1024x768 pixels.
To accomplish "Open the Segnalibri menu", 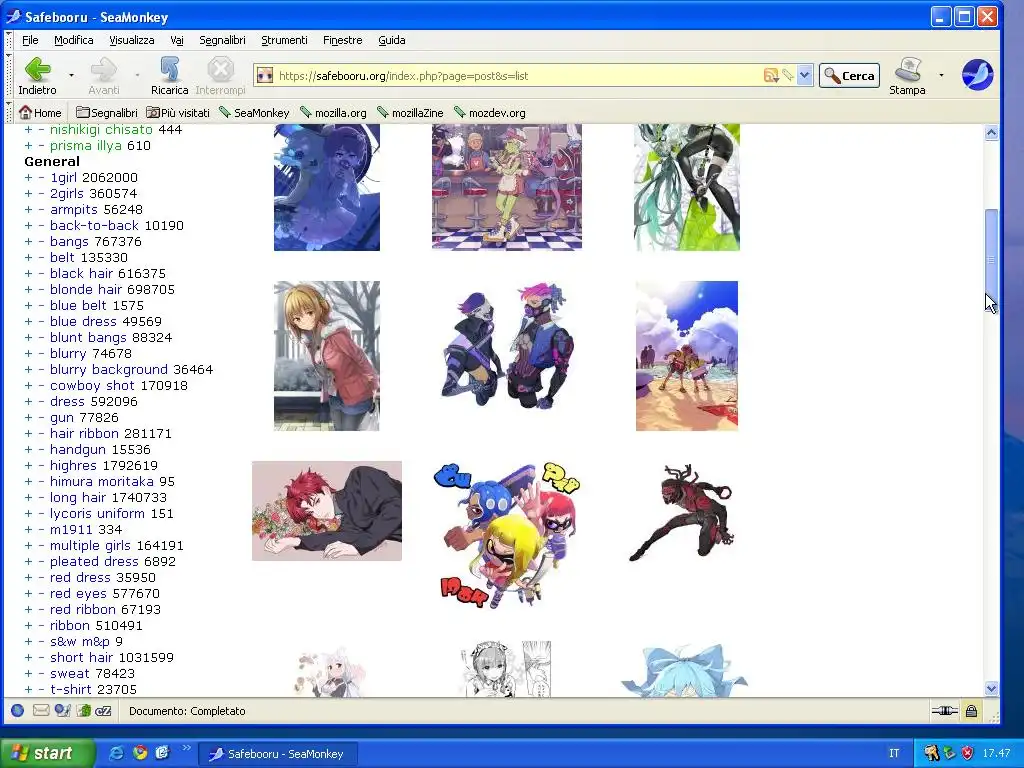I will click(x=222, y=40).
